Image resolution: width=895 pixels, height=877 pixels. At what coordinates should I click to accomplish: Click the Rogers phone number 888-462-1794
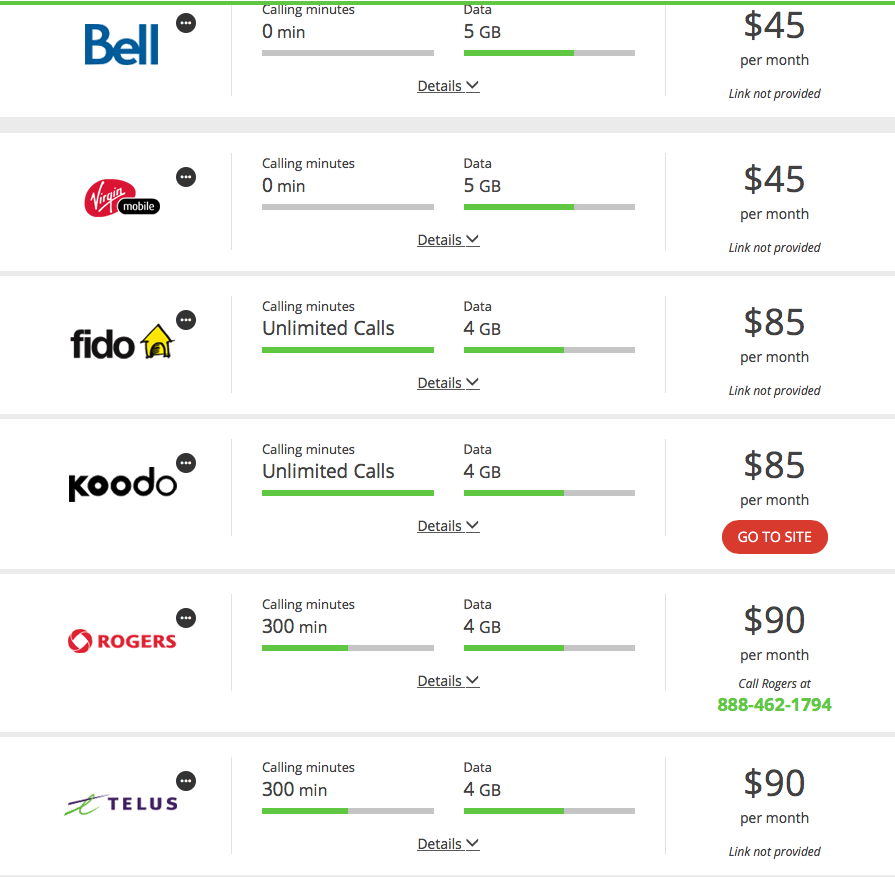point(775,705)
